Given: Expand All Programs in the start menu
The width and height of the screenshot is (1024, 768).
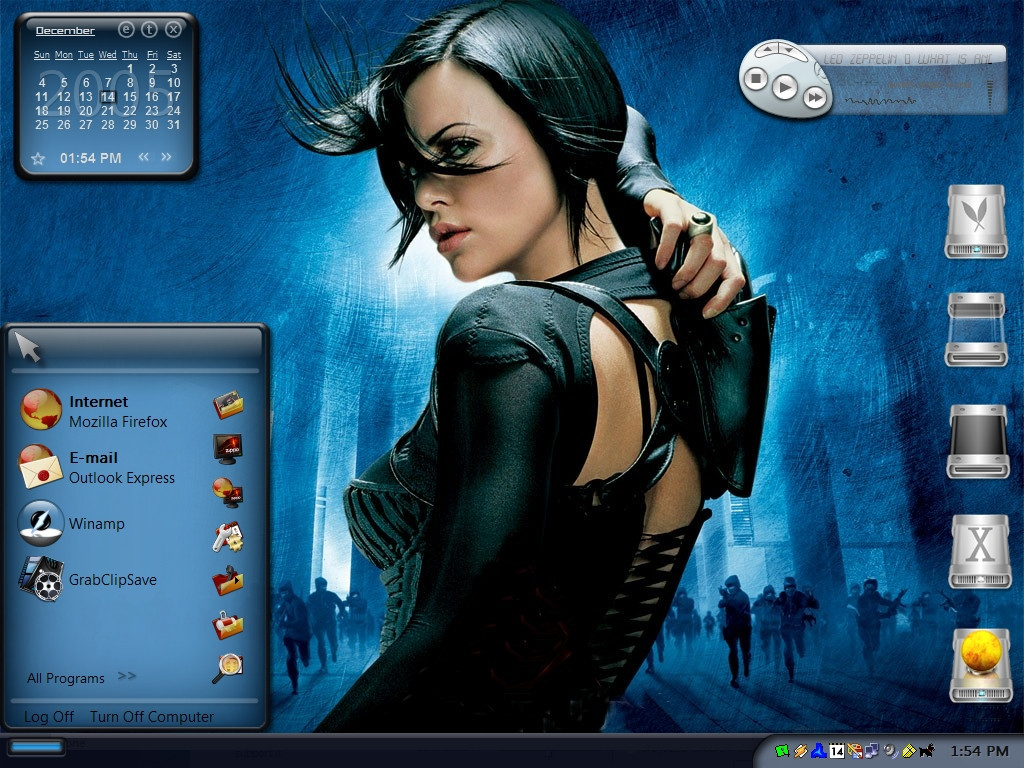Looking at the screenshot, I should (82, 677).
